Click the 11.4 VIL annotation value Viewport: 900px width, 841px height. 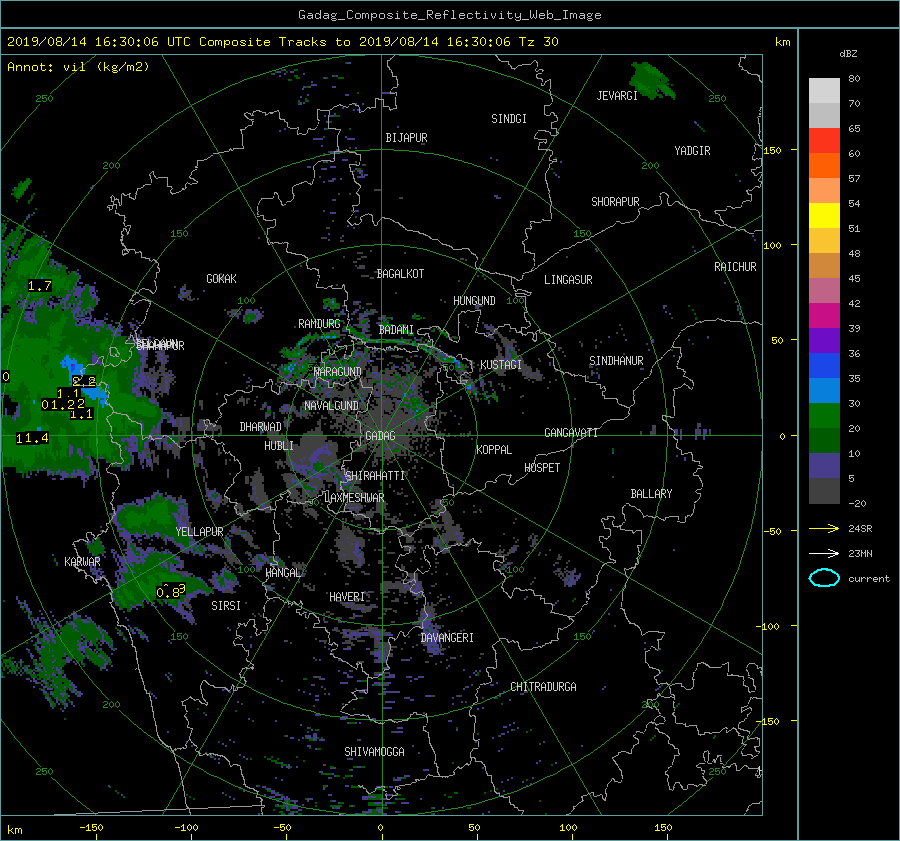(32, 439)
